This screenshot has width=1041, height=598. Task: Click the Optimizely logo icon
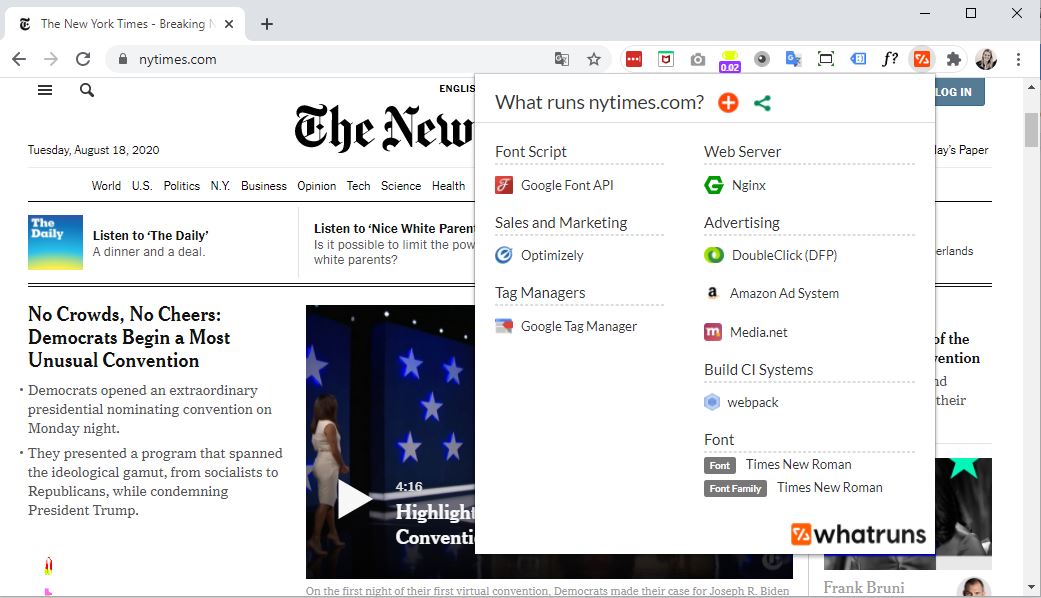(x=504, y=255)
